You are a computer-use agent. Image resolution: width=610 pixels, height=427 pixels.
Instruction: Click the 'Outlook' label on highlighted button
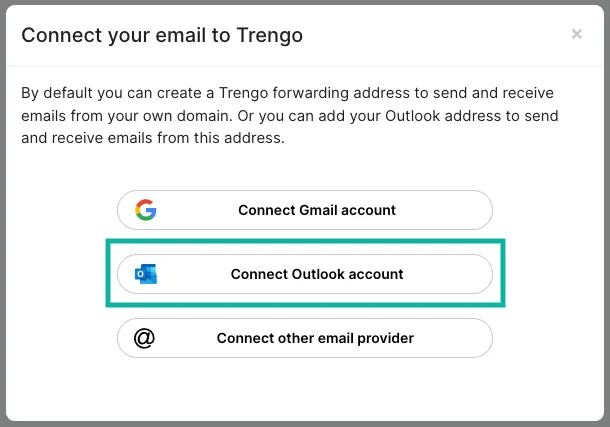pyautogui.click(x=318, y=274)
